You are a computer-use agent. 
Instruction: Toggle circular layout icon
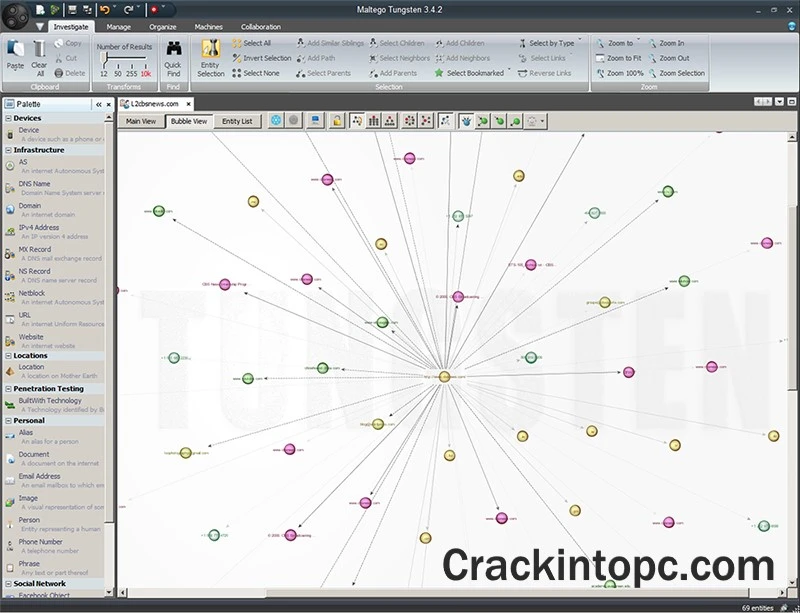tap(409, 120)
